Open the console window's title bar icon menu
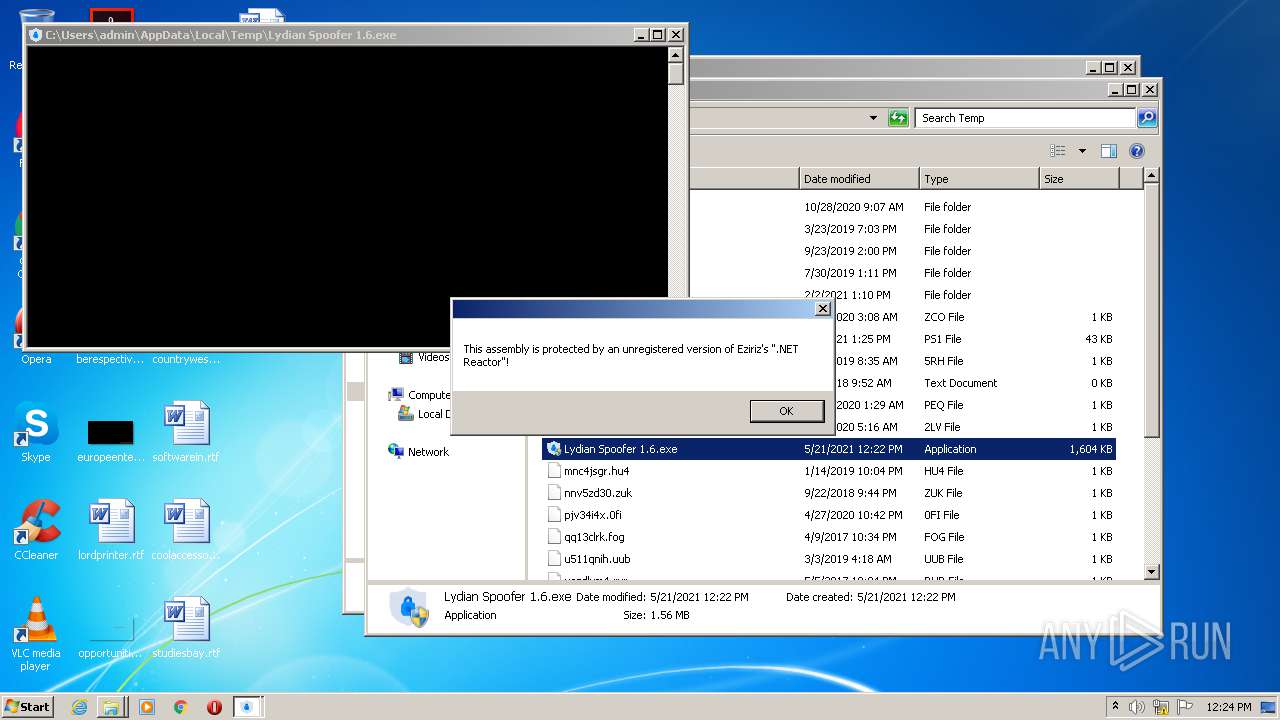This screenshot has height=720, width=1280. 36,35
